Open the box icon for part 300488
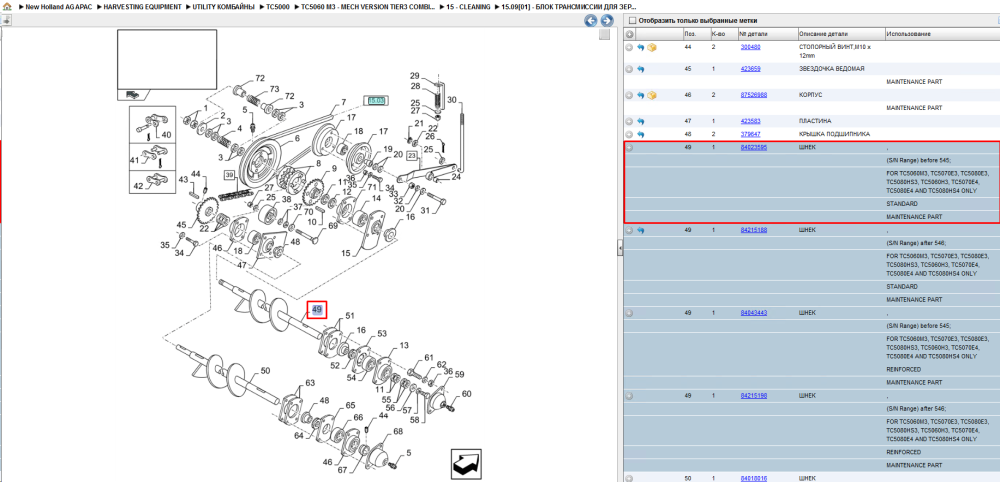This screenshot has height=482, width=1000. [652, 47]
